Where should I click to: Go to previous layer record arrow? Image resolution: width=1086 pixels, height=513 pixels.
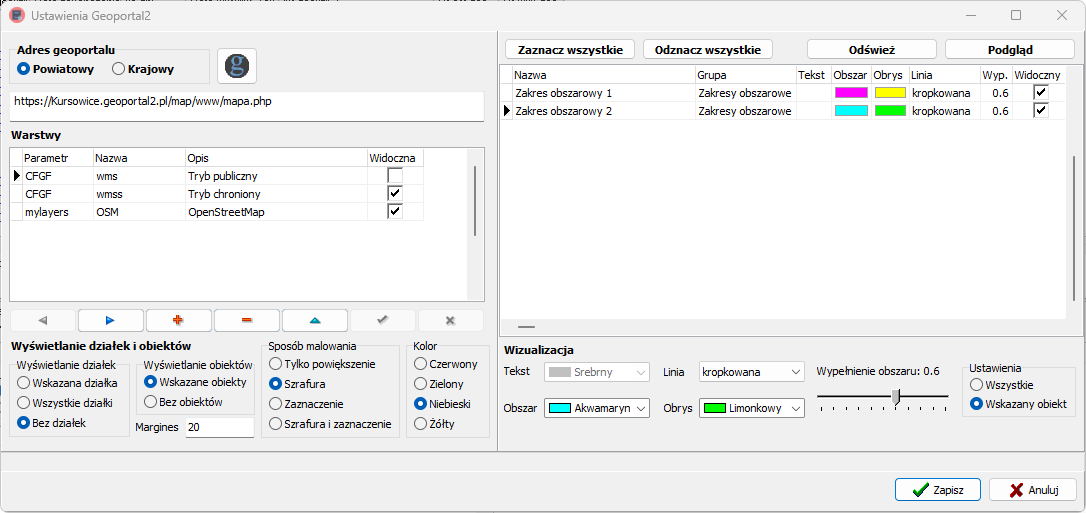tap(43, 321)
